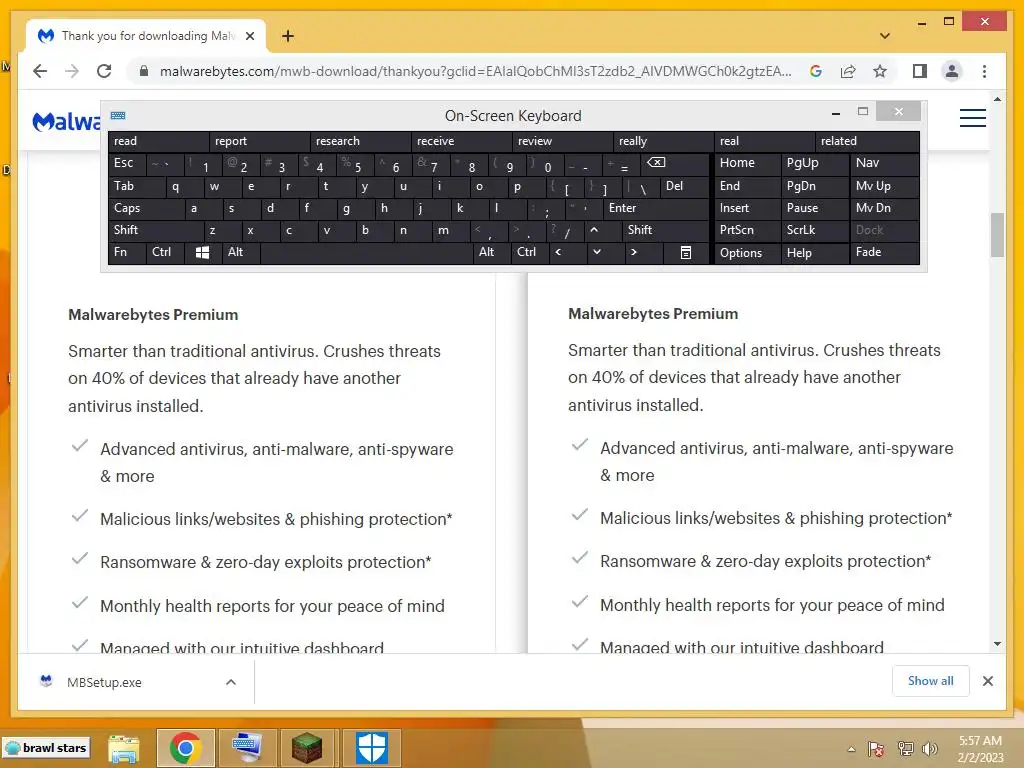Viewport: 1024px width, 768px height.
Task: Click the PrtScn key
Action: tap(747, 230)
